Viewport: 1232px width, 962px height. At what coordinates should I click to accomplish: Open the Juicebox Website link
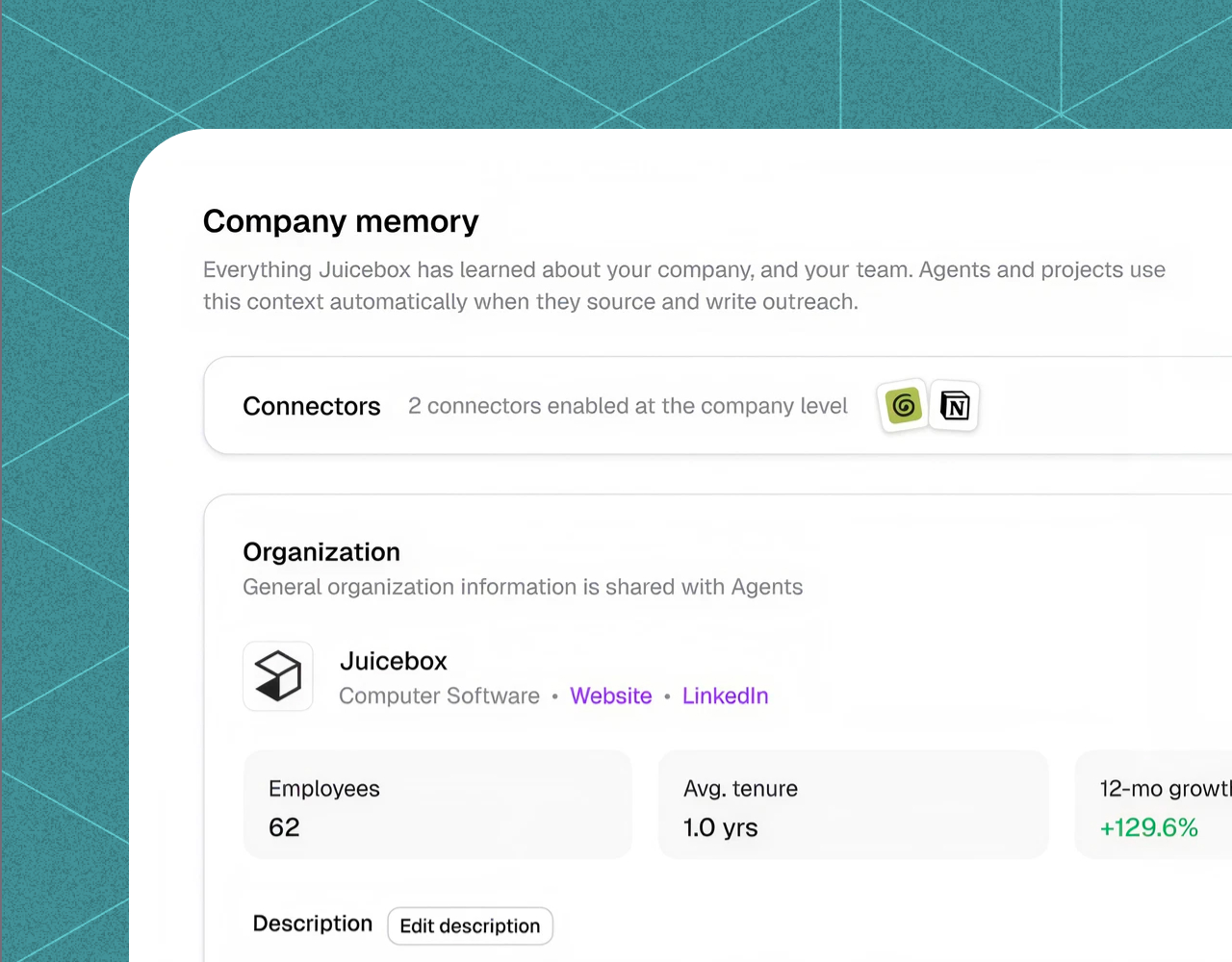point(611,696)
